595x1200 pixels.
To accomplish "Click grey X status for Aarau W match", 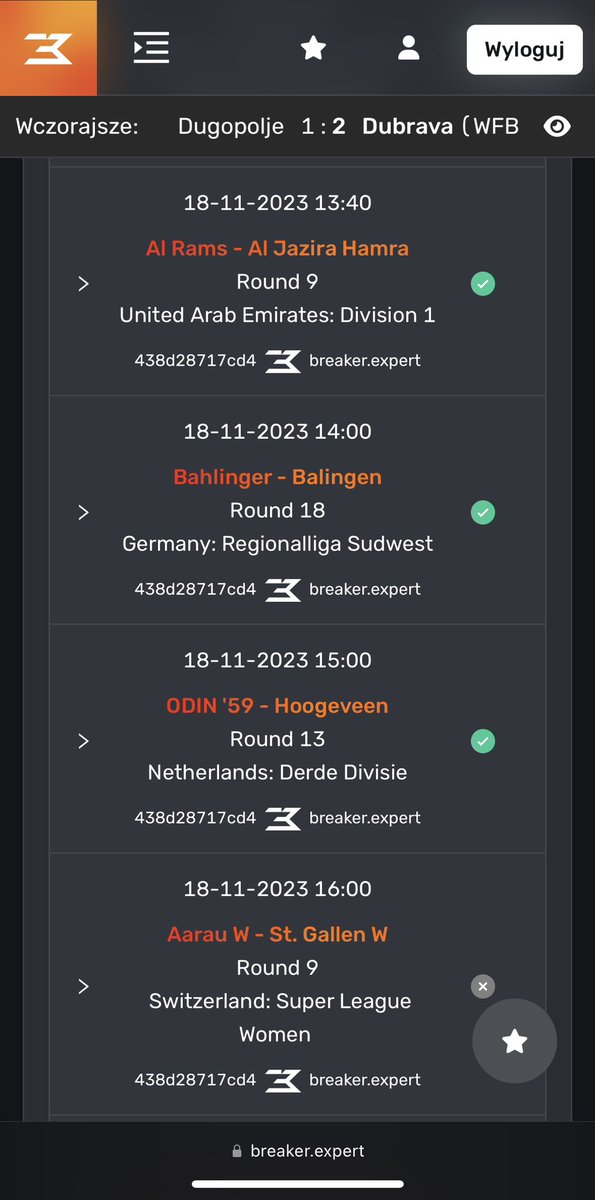I will click(x=483, y=987).
